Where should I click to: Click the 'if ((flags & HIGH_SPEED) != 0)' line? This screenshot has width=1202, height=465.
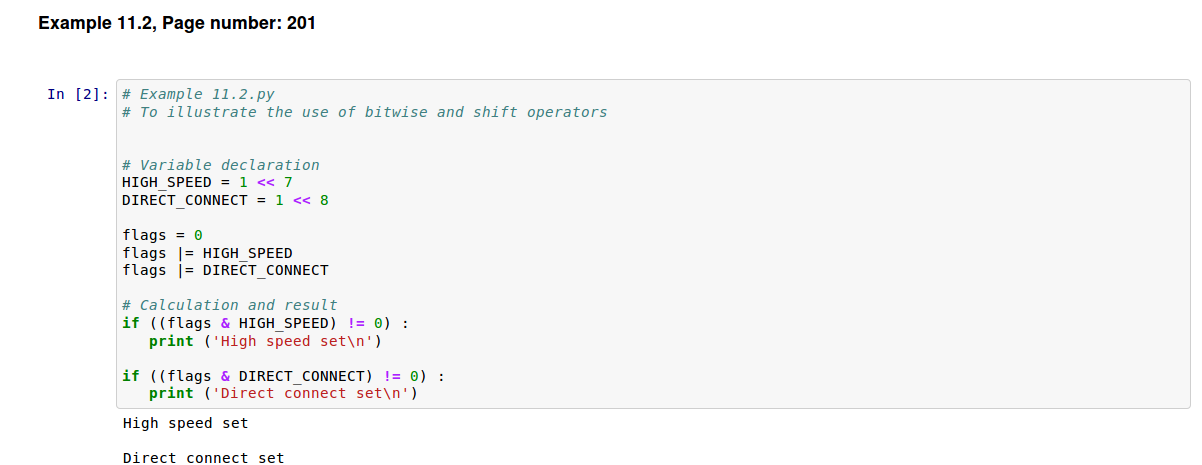pyautogui.click(x=266, y=323)
